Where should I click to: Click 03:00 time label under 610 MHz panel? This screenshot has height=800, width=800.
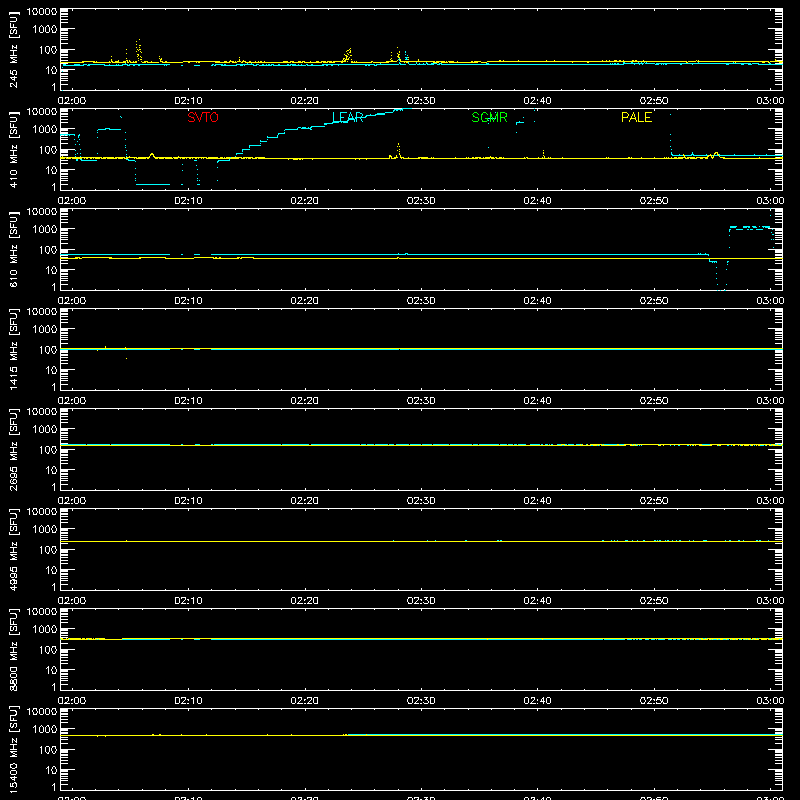(770, 301)
